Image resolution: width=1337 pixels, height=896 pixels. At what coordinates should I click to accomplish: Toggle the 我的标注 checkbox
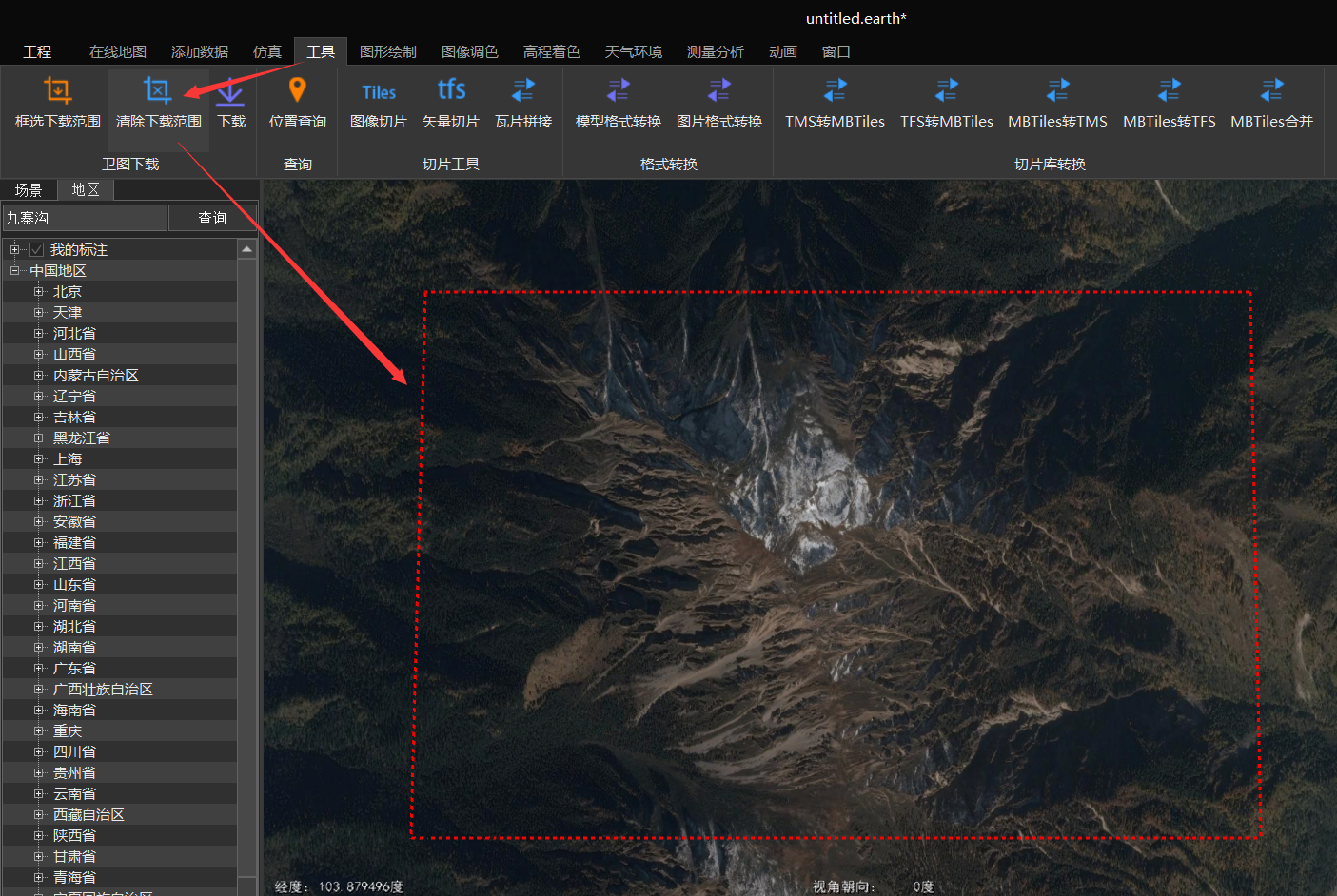(37, 250)
